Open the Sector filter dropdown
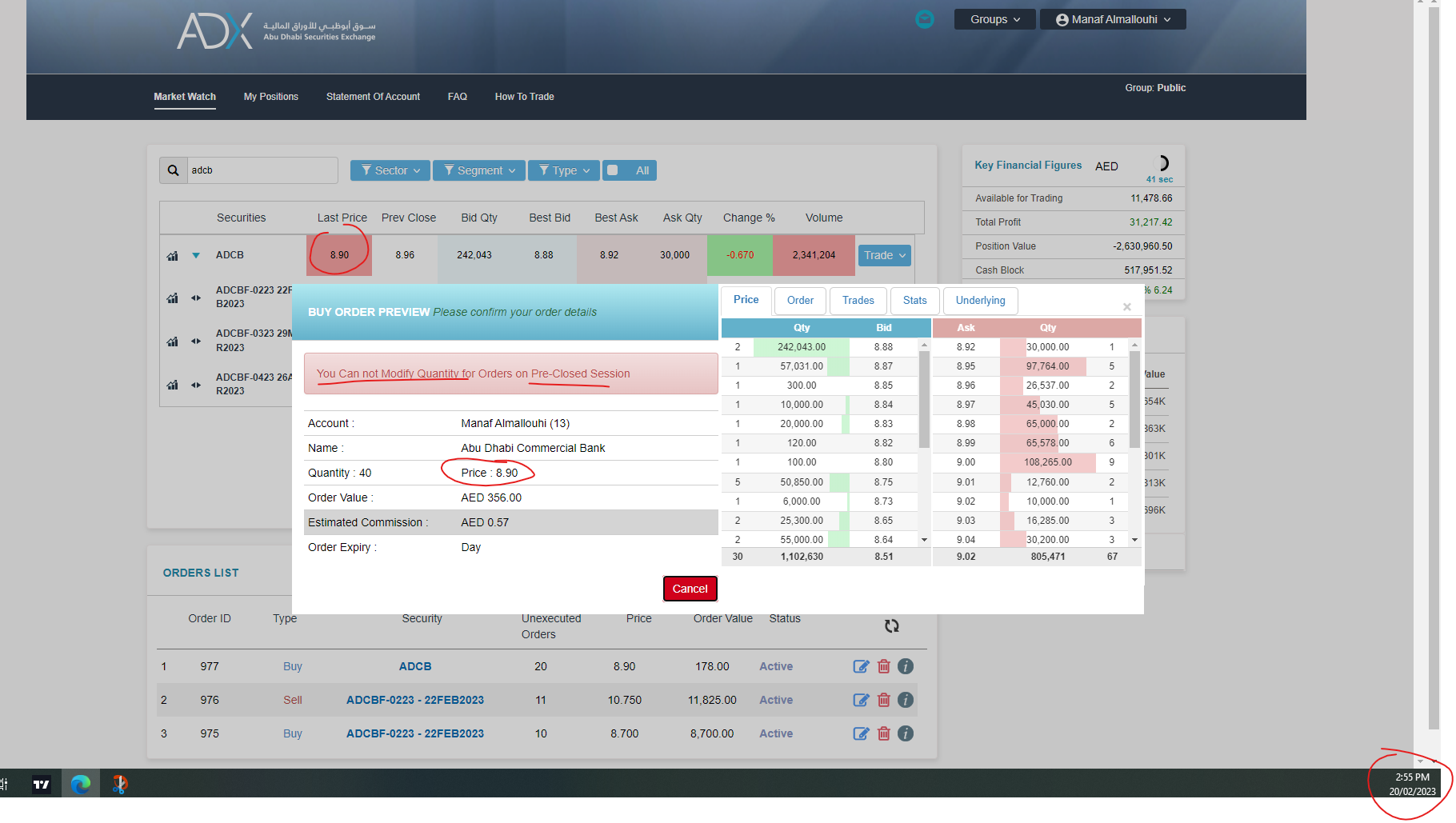Viewport: 1456px width, 823px height. pyautogui.click(x=390, y=170)
